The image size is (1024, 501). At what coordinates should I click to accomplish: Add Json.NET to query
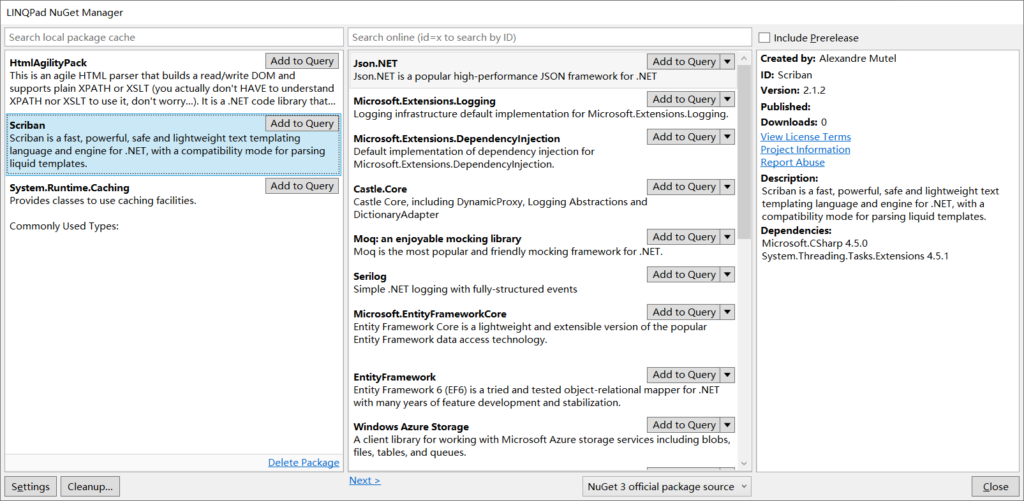coord(684,61)
